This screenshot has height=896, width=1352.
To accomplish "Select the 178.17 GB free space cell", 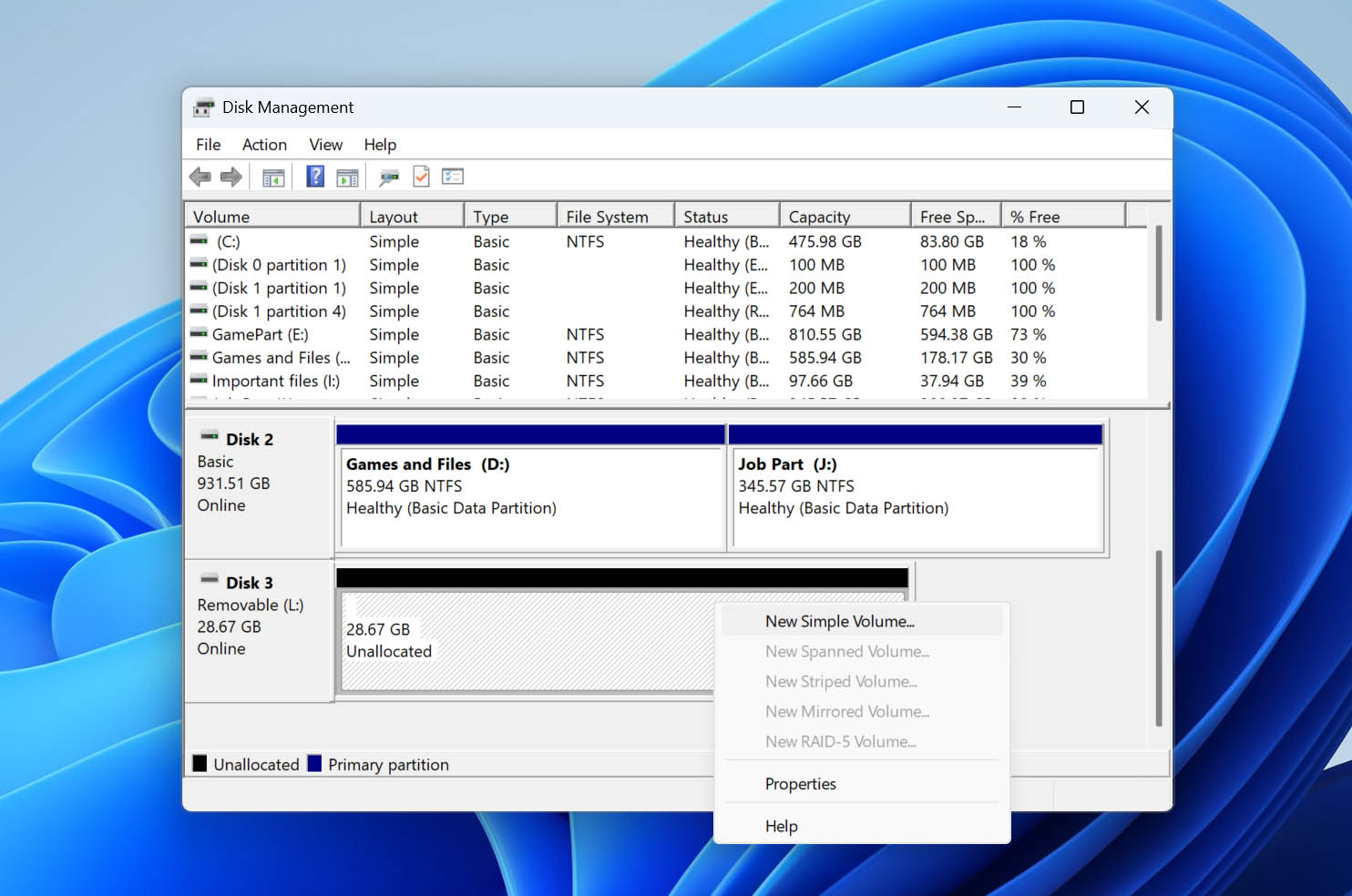I will click(x=956, y=357).
